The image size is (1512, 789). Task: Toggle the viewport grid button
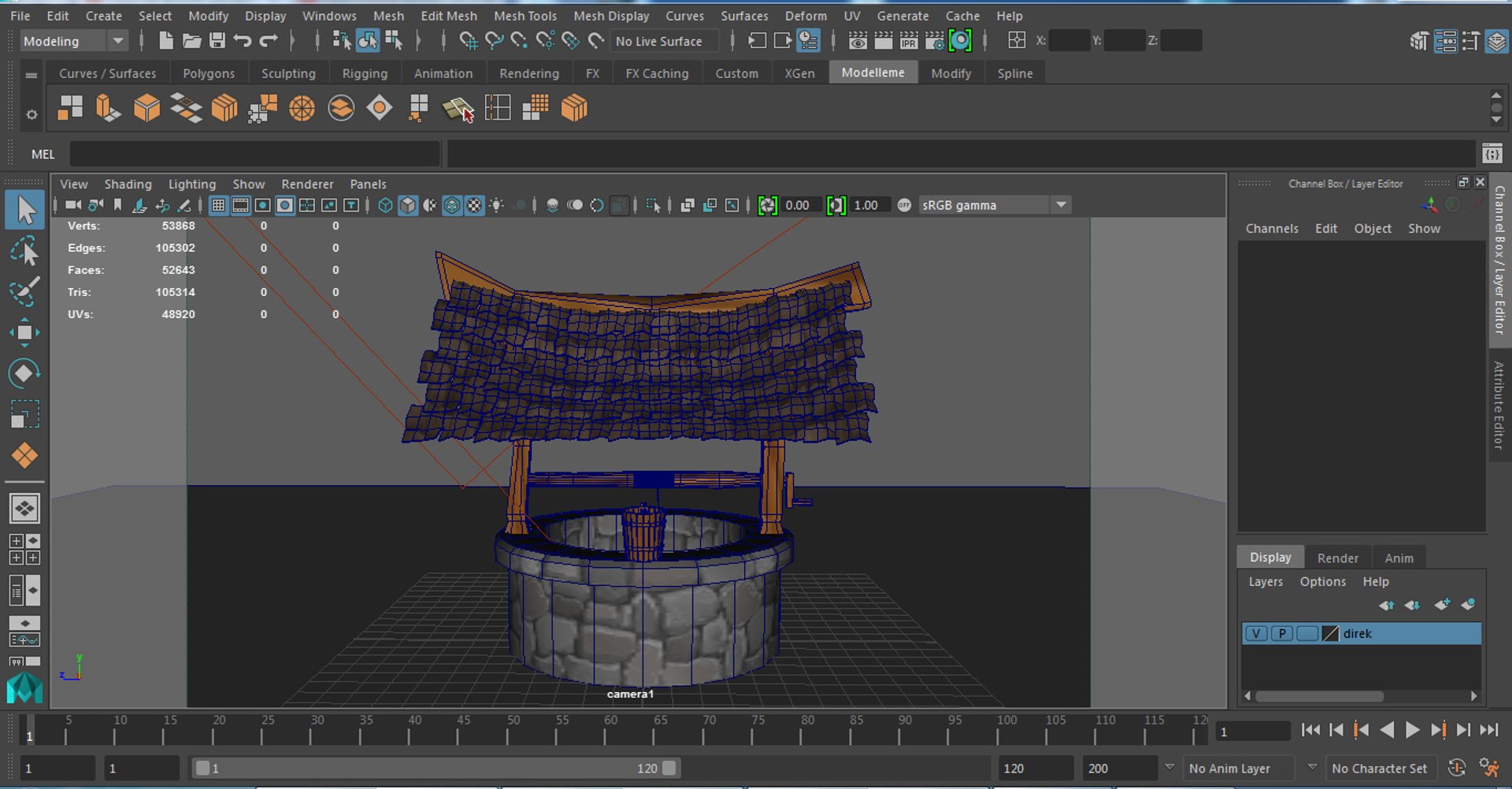[218, 206]
